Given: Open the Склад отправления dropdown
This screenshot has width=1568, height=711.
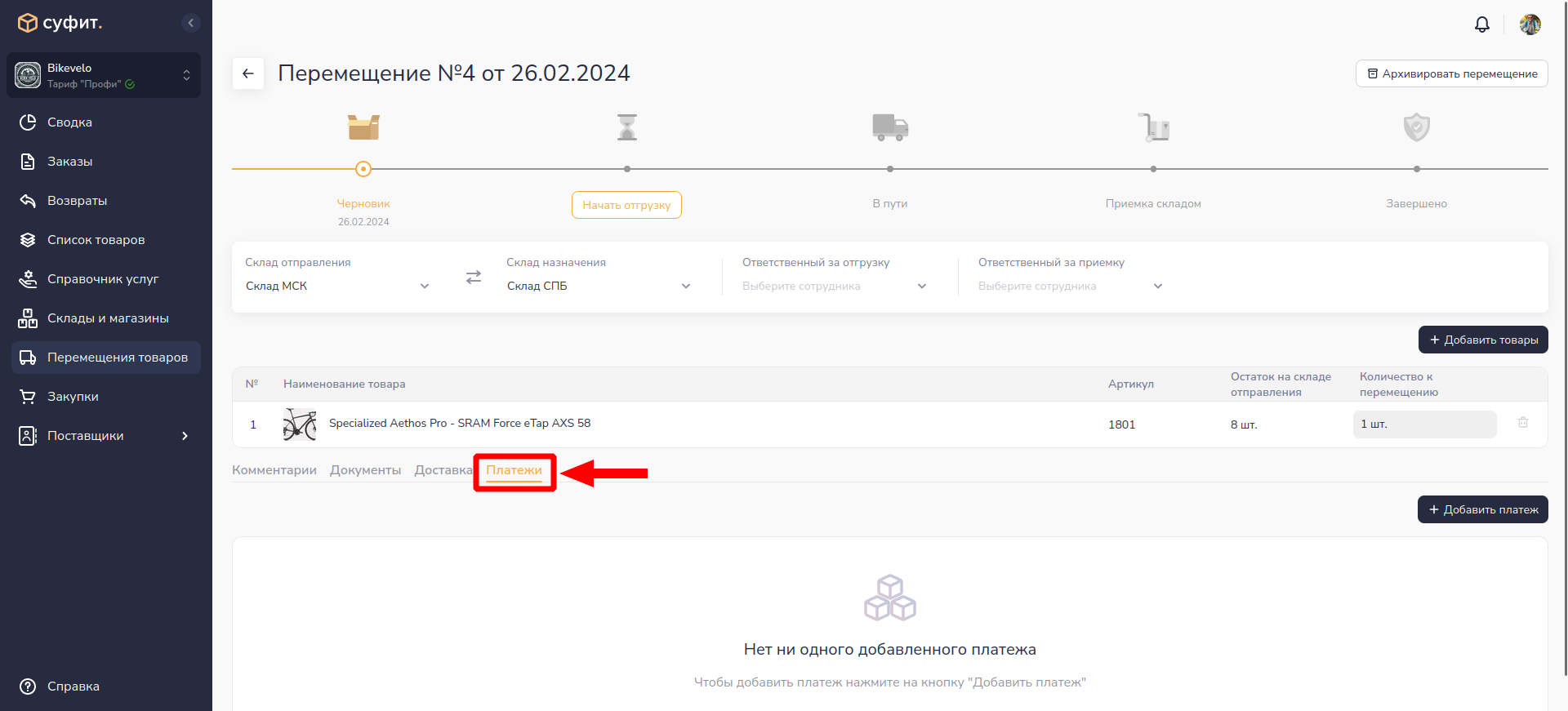Looking at the screenshot, I should pos(337,286).
